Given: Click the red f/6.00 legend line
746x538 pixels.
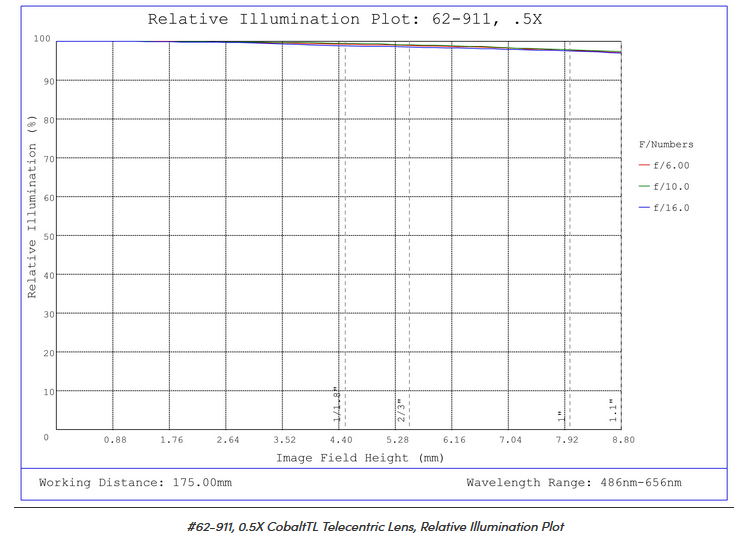Looking at the screenshot, I should click(643, 166).
